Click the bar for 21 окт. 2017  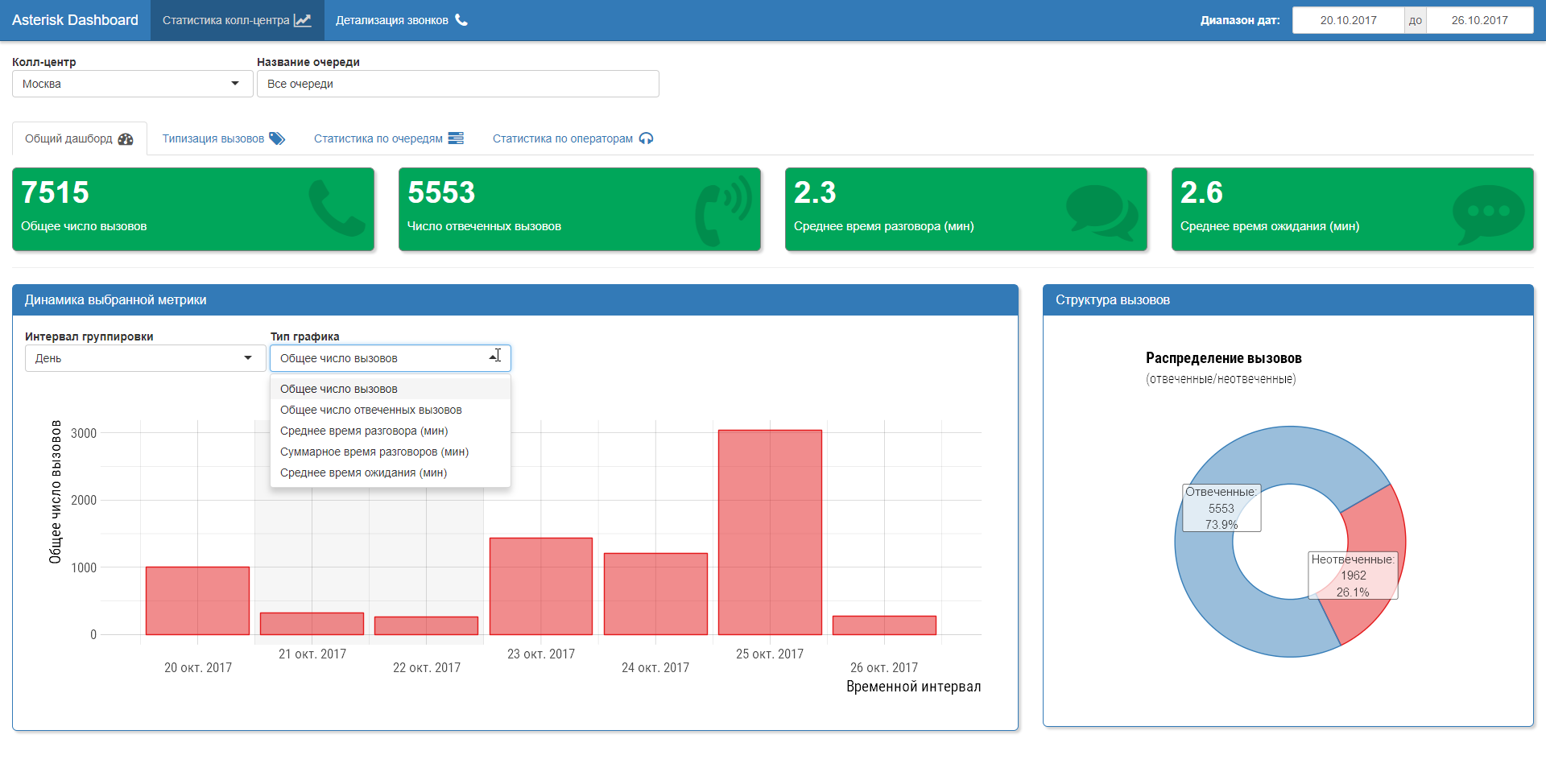pos(312,624)
